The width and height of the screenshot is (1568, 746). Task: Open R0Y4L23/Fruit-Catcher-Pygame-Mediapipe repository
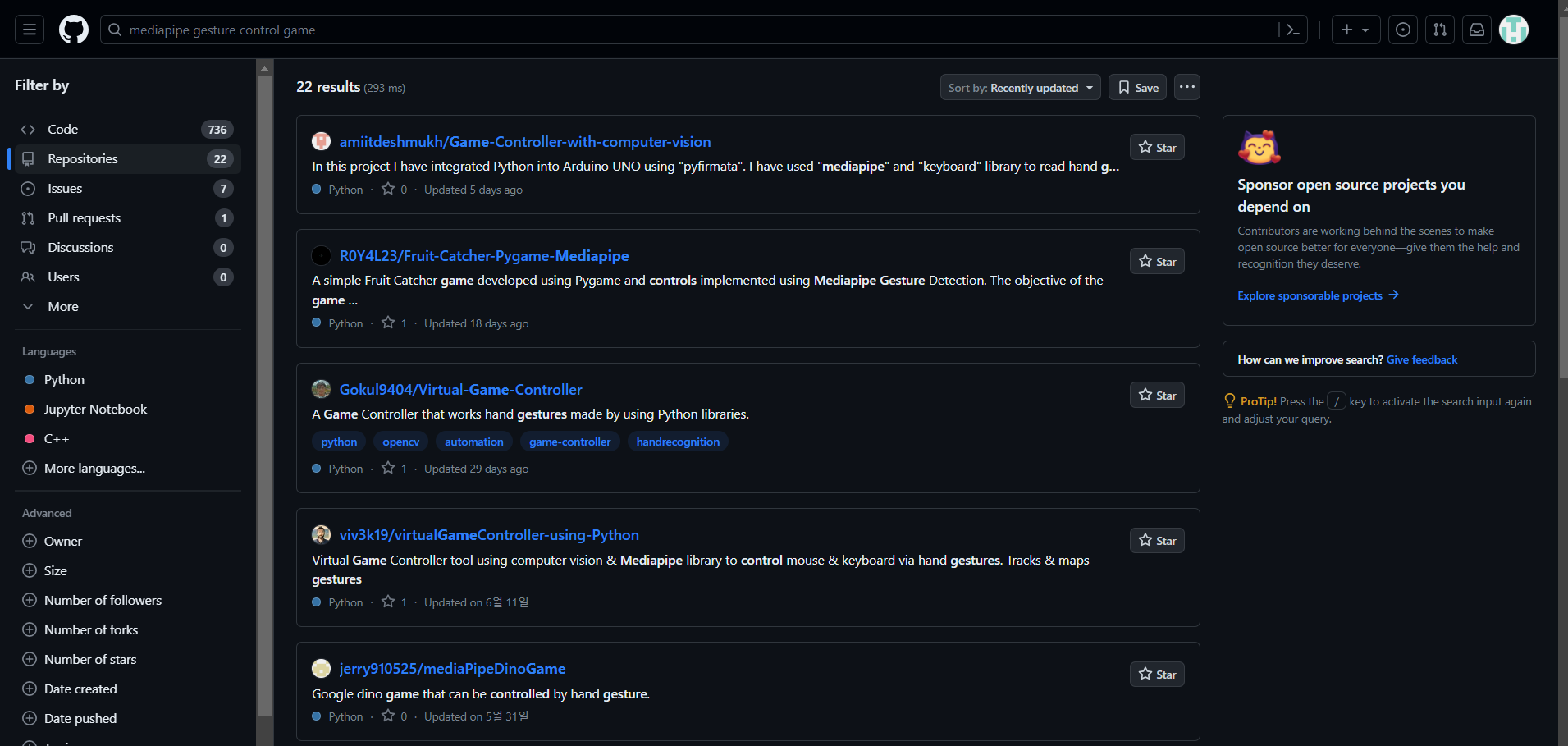pyautogui.click(x=484, y=256)
